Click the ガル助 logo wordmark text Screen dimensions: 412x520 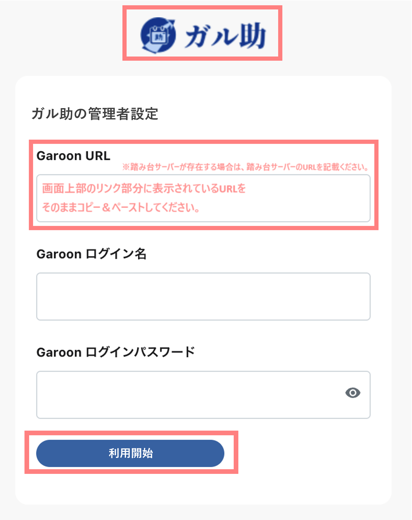point(225,35)
